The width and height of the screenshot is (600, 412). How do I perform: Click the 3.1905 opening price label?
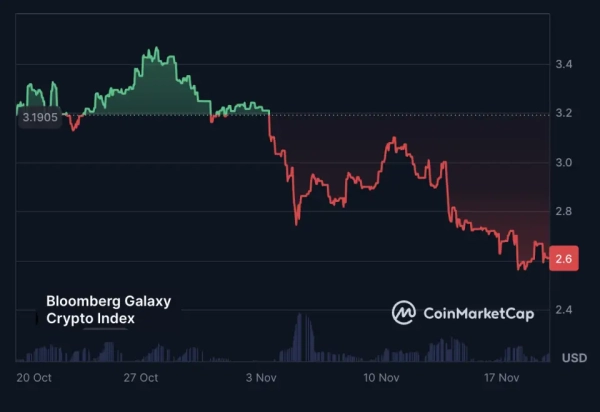click(39, 117)
